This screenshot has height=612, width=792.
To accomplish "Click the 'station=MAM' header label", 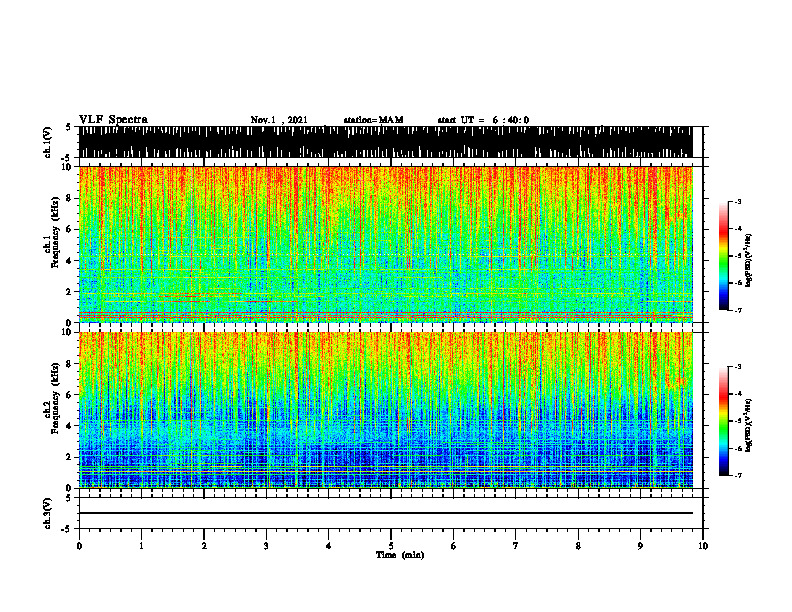I will tap(373, 120).
